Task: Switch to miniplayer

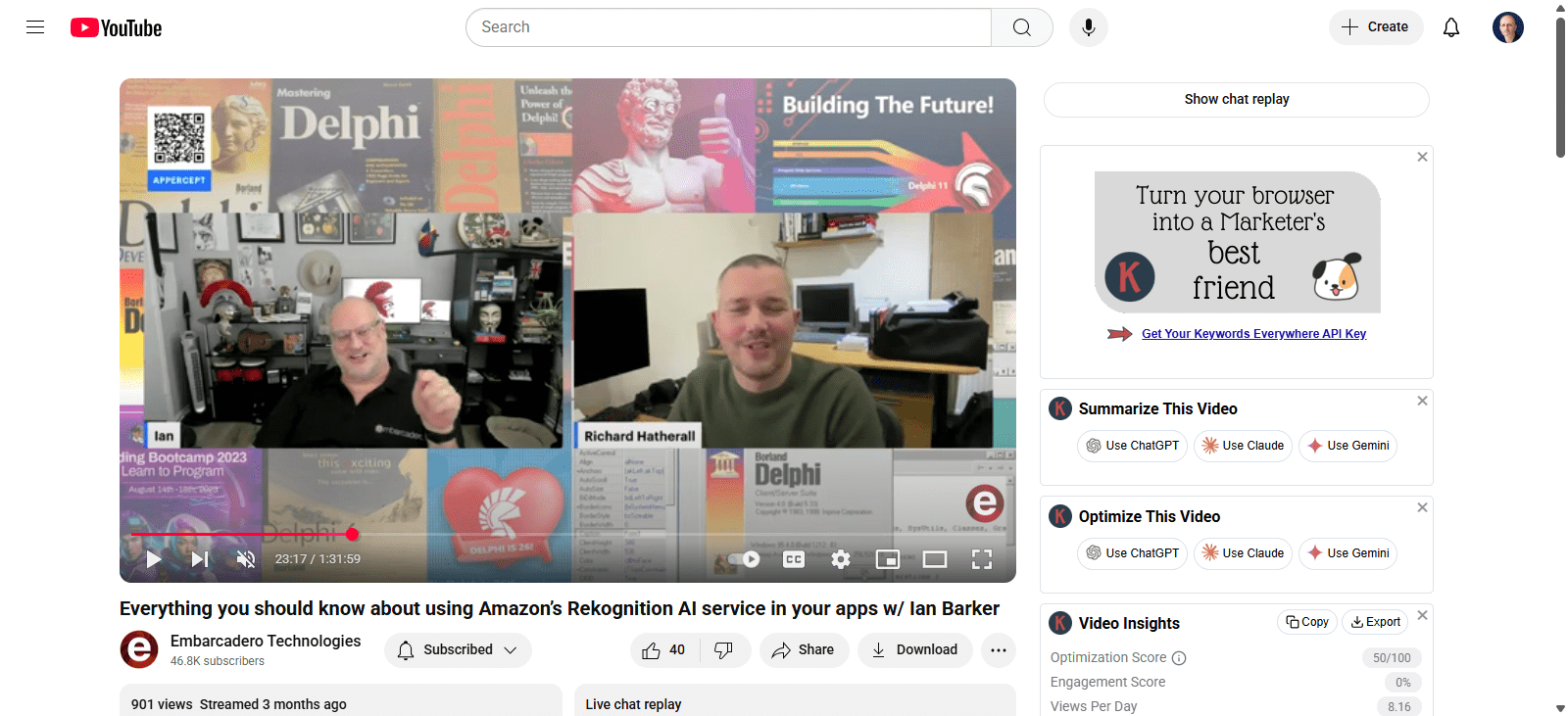Action: pyautogui.click(x=888, y=559)
